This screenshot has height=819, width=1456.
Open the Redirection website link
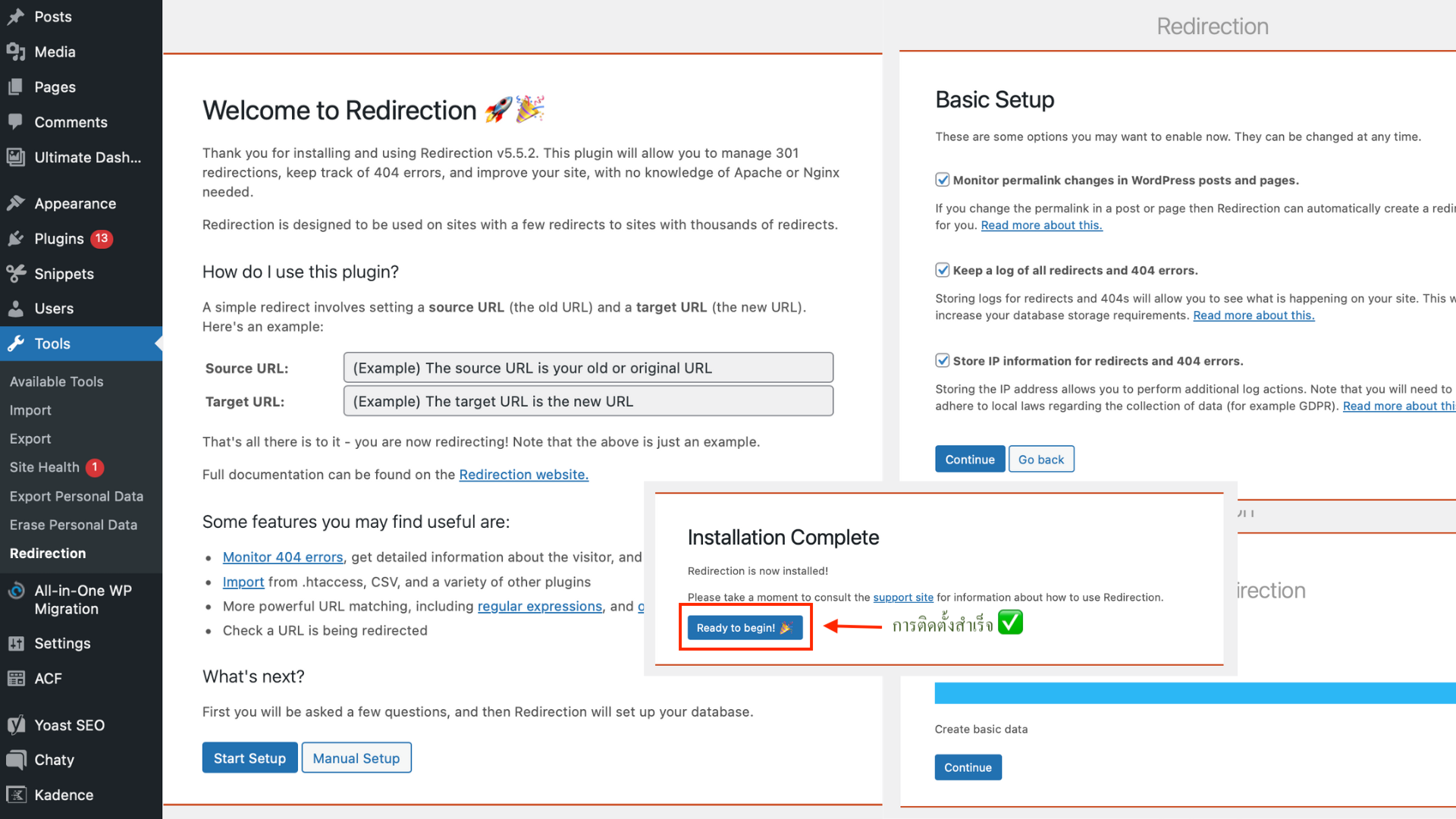pyautogui.click(x=523, y=475)
